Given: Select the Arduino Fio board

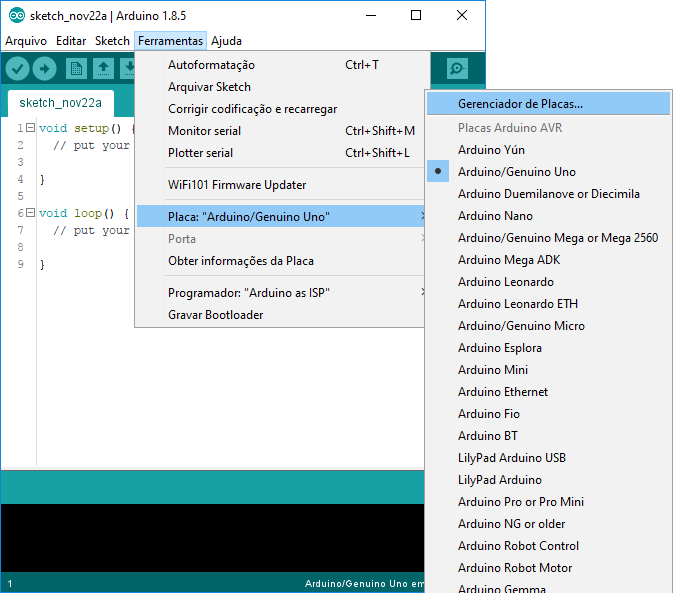Looking at the screenshot, I should [549, 414].
